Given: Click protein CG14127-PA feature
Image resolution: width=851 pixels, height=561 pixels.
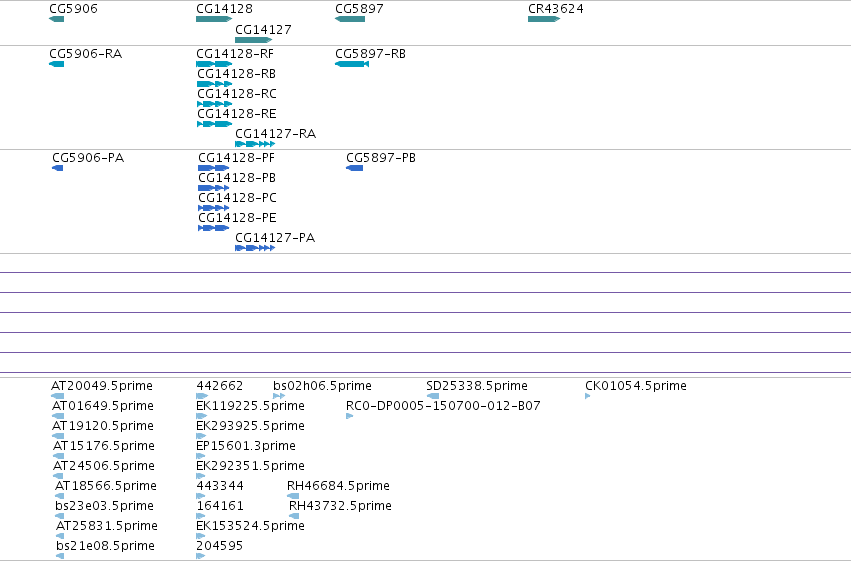Looking at the screenshot, I should point(255,248).
